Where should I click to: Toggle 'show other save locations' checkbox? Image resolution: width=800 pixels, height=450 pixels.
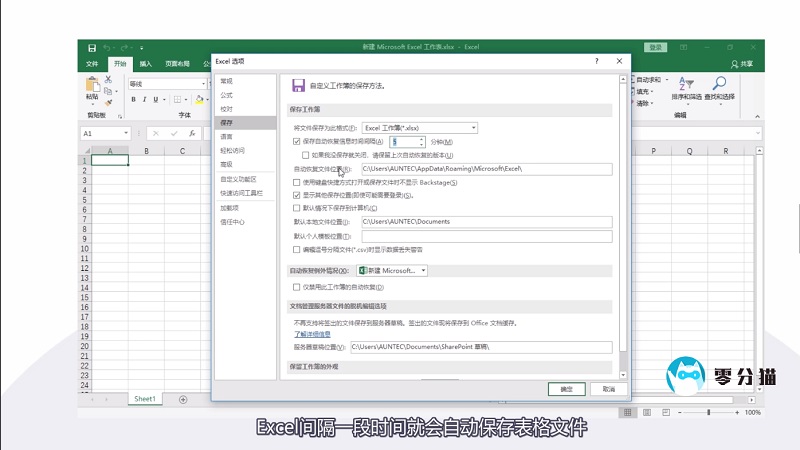(x=297, y=195)
